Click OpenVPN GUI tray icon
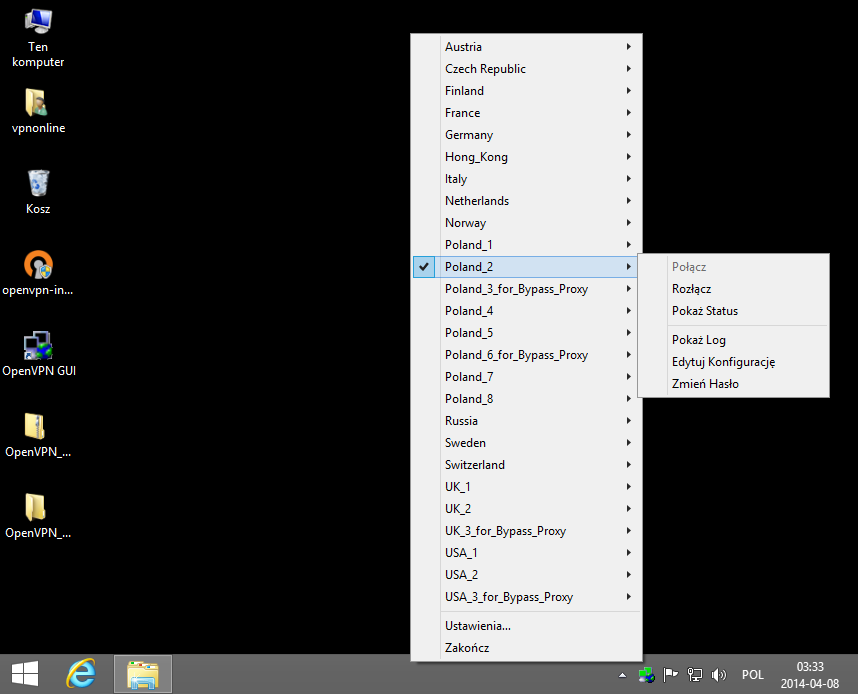Screen dimensions: 858x694 tap(647, 675)
